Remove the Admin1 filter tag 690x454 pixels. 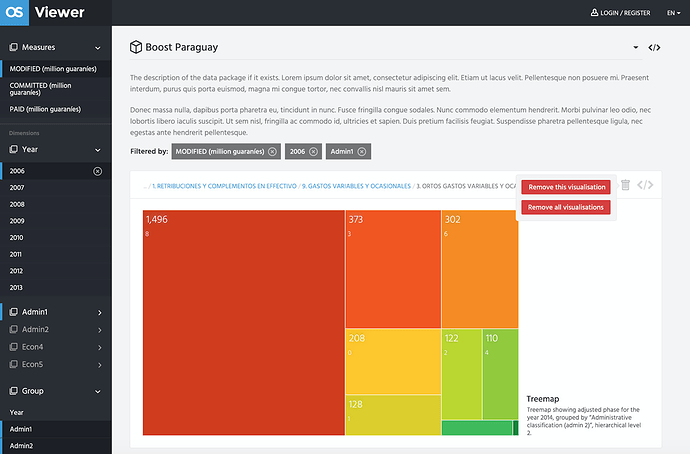click(362, 151)
